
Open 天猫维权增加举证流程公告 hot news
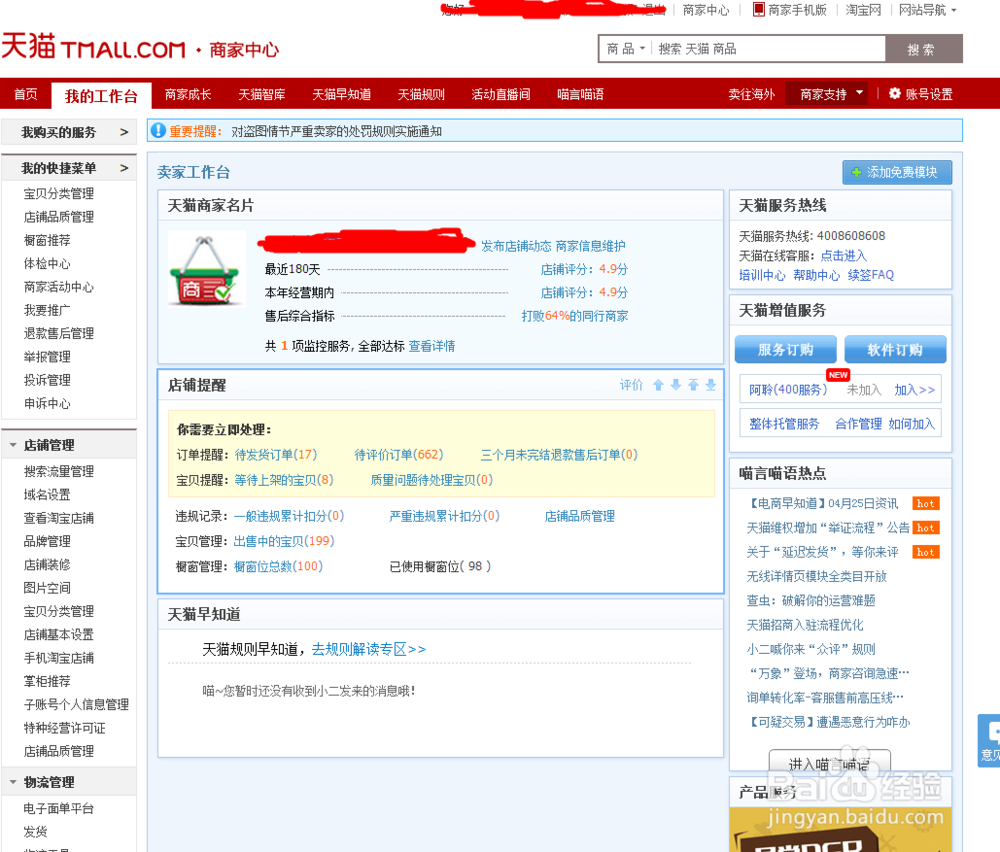tap(828, 528)
